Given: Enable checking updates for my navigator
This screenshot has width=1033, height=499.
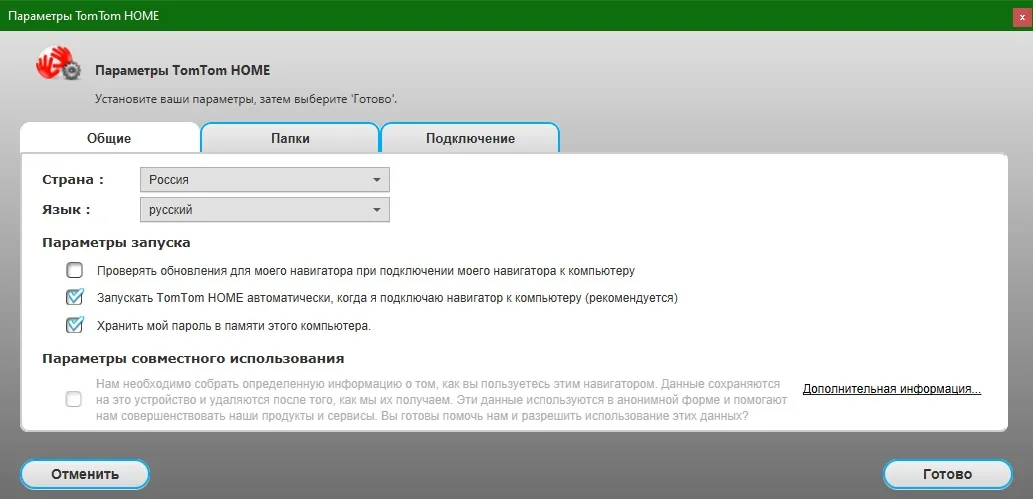Looking at the screenshot, I should (x=74, y=270).
